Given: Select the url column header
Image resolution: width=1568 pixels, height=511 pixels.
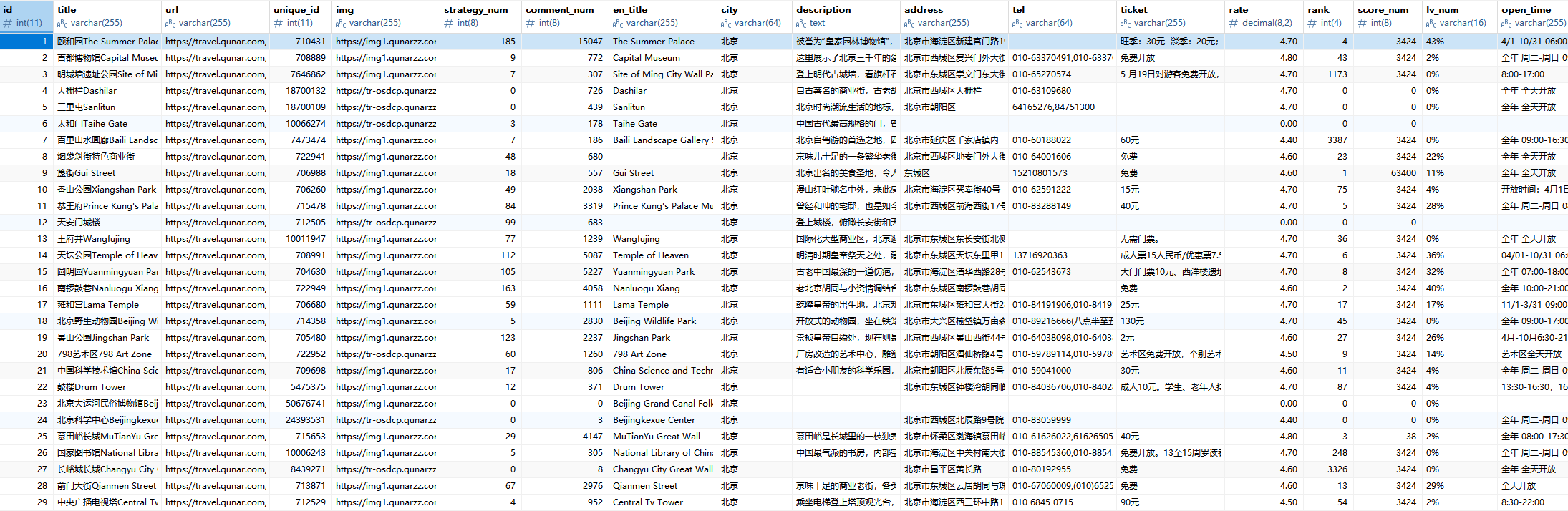Looking at the screenshot, I should click(x=215, y=16).
